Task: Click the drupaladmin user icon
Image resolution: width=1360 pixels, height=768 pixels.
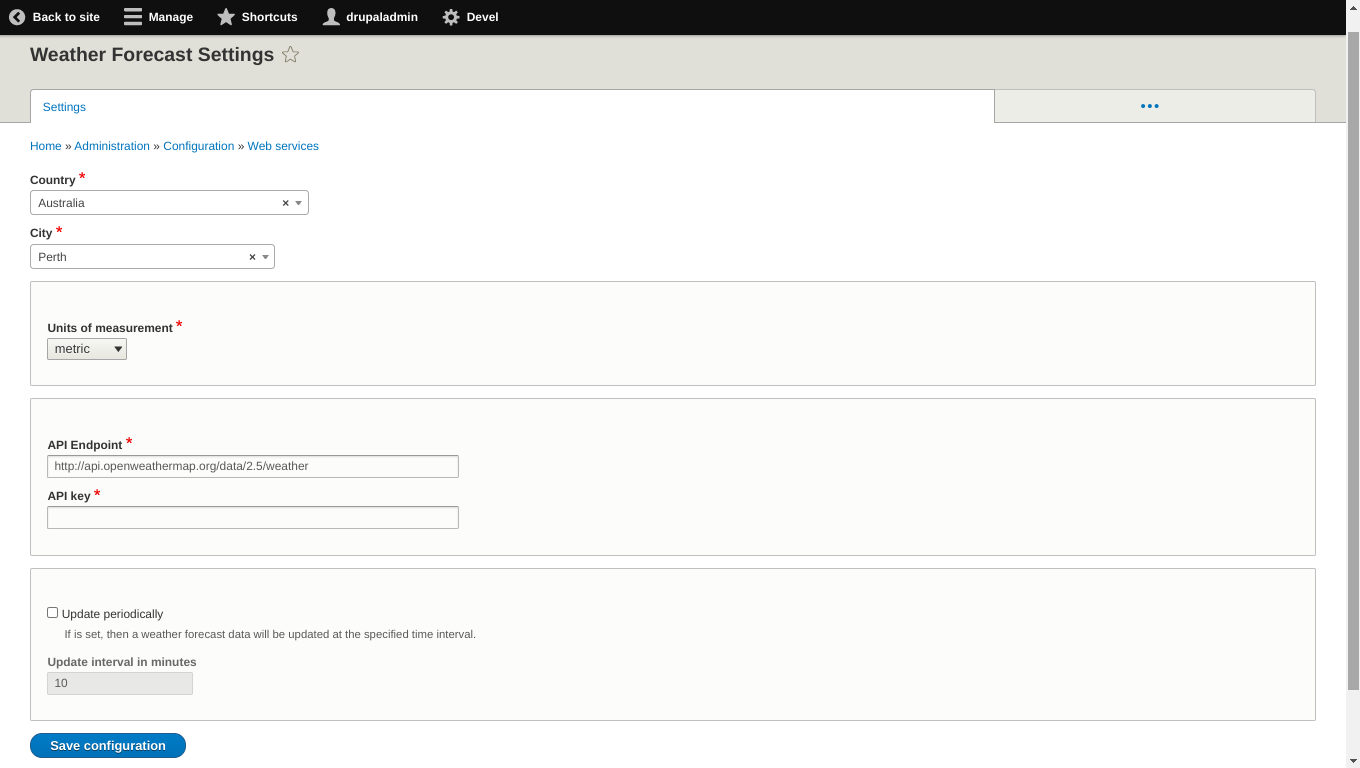Action: pos(330,17)
